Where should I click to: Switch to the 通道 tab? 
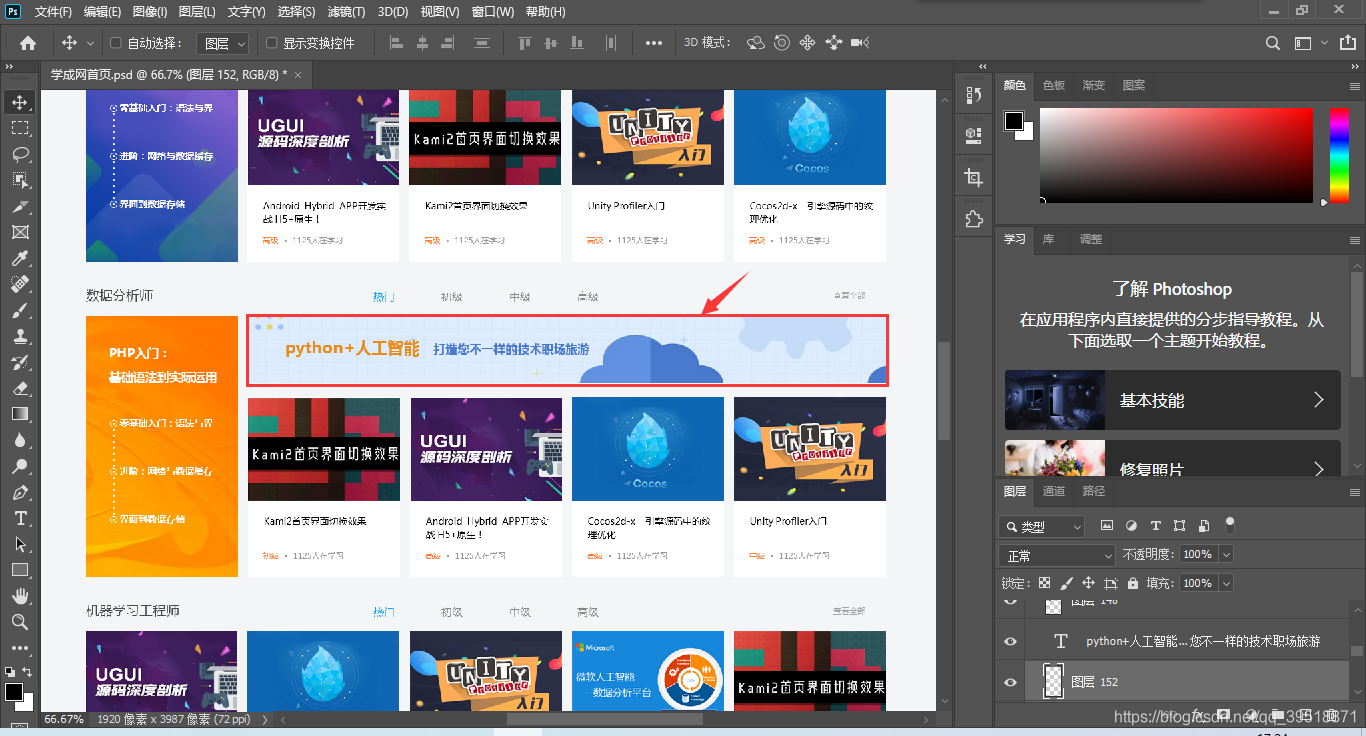click(x=1054, y=491)
